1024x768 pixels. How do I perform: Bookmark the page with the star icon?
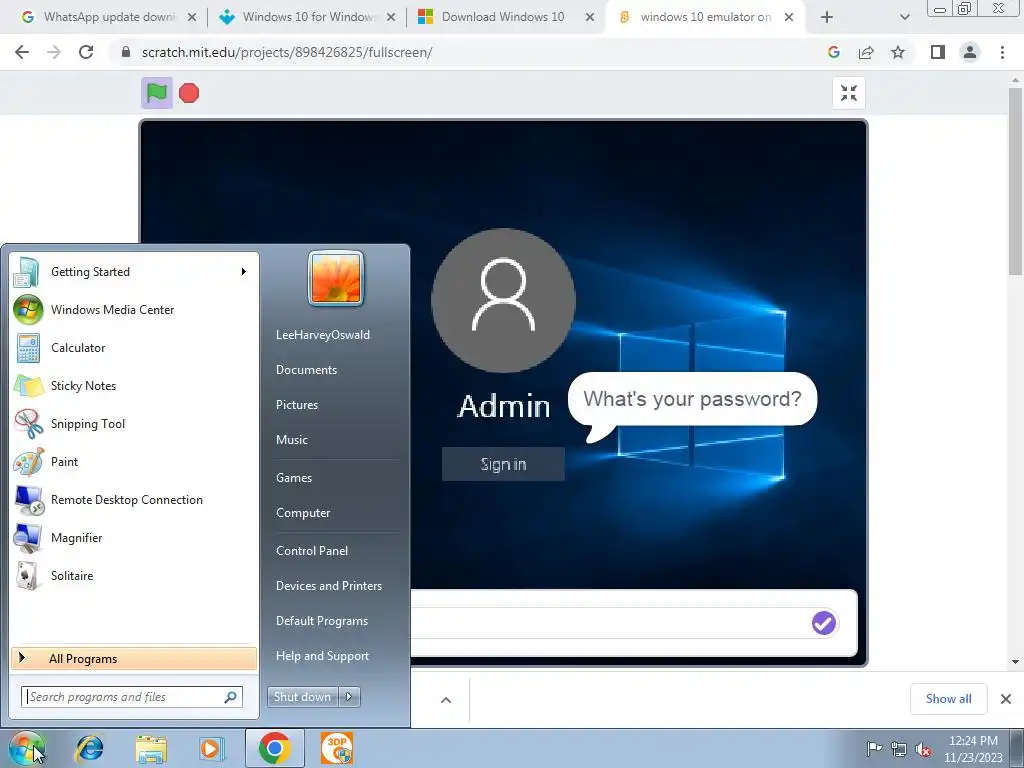[x=898, y=52]
